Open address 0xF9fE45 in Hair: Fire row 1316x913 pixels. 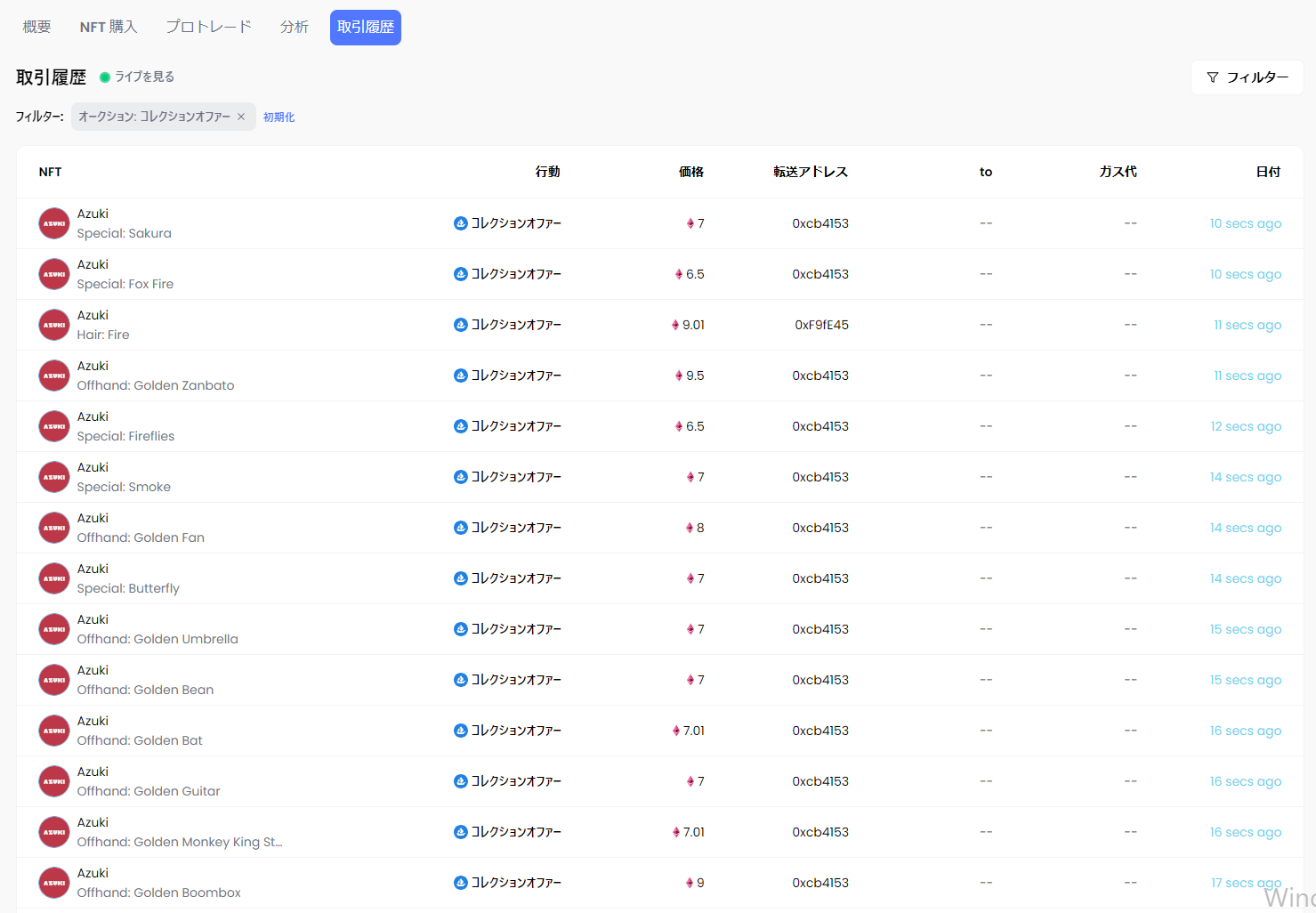tap(820, 325)
